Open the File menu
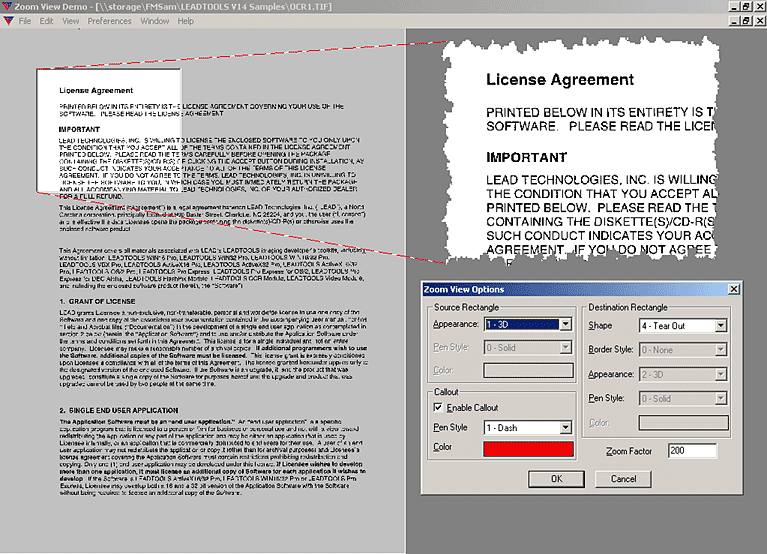This screenshot has height=554, width=767. click(x=24, y=21)
